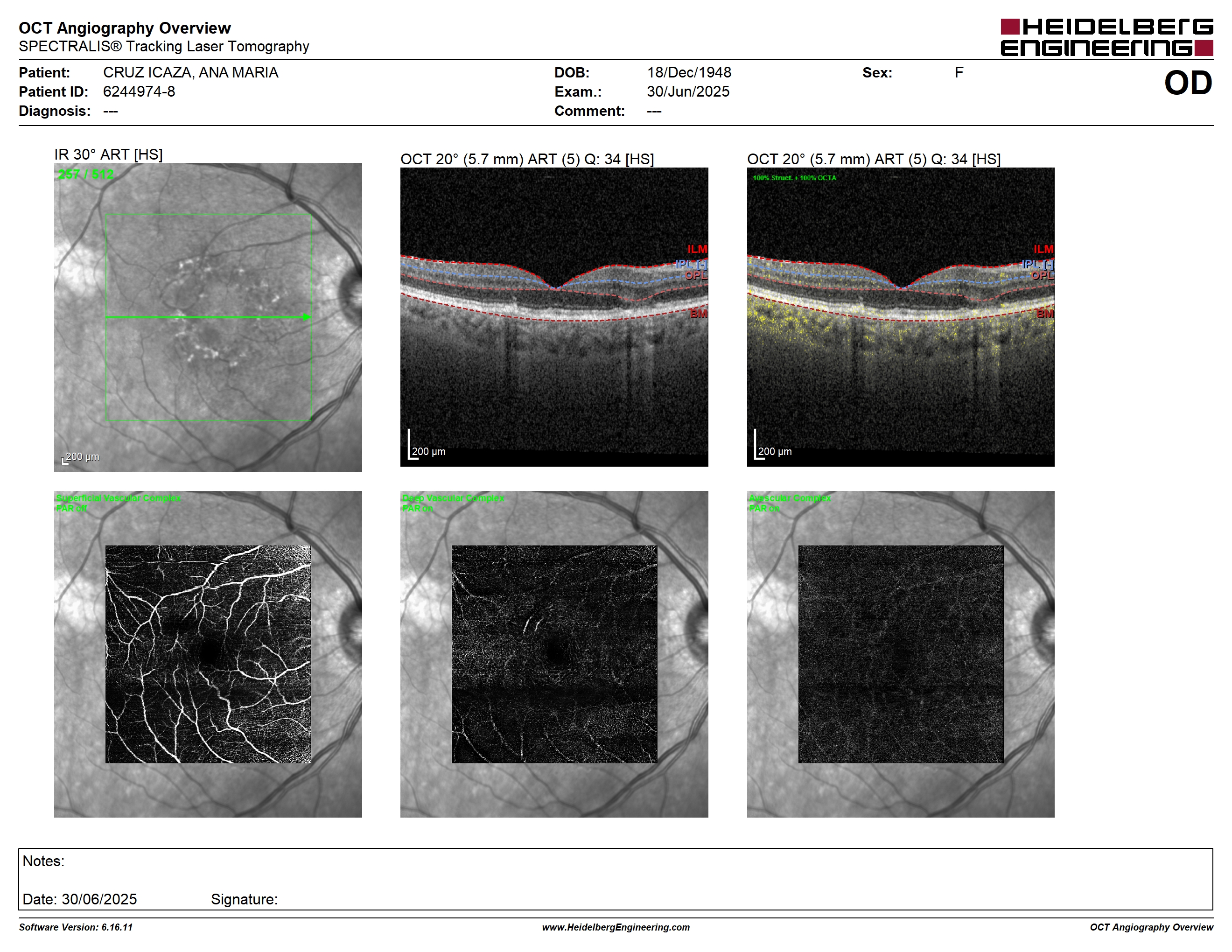The image size is (1232, 952).
Task: Click the Notes field
Action: tap(616, 879)
